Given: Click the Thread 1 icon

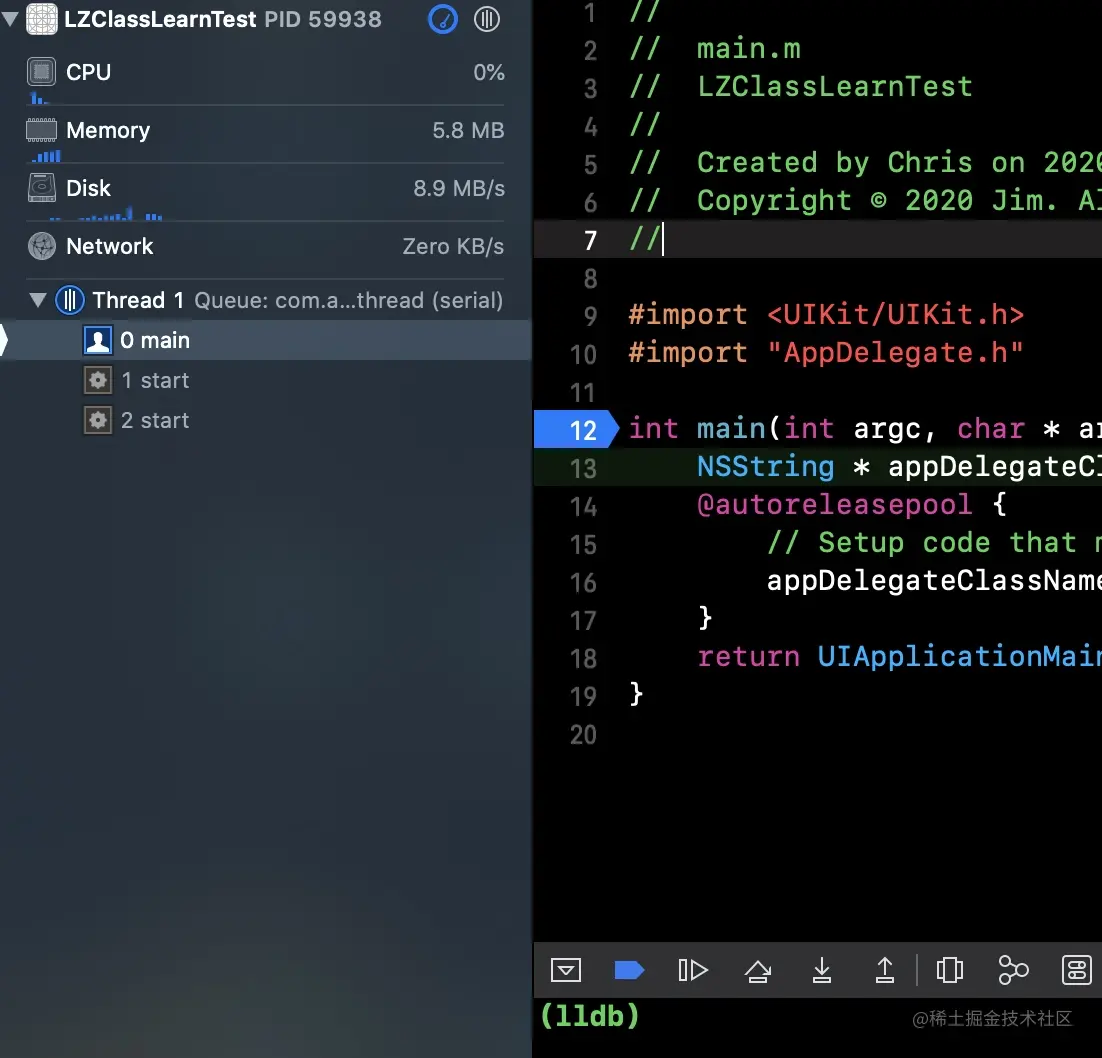Looking at the screenshot, I should [70, 300].
